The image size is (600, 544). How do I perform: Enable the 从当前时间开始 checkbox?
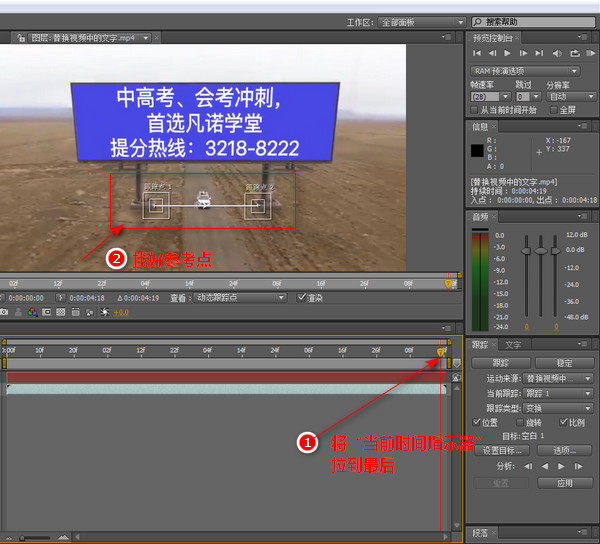[474, 110]
